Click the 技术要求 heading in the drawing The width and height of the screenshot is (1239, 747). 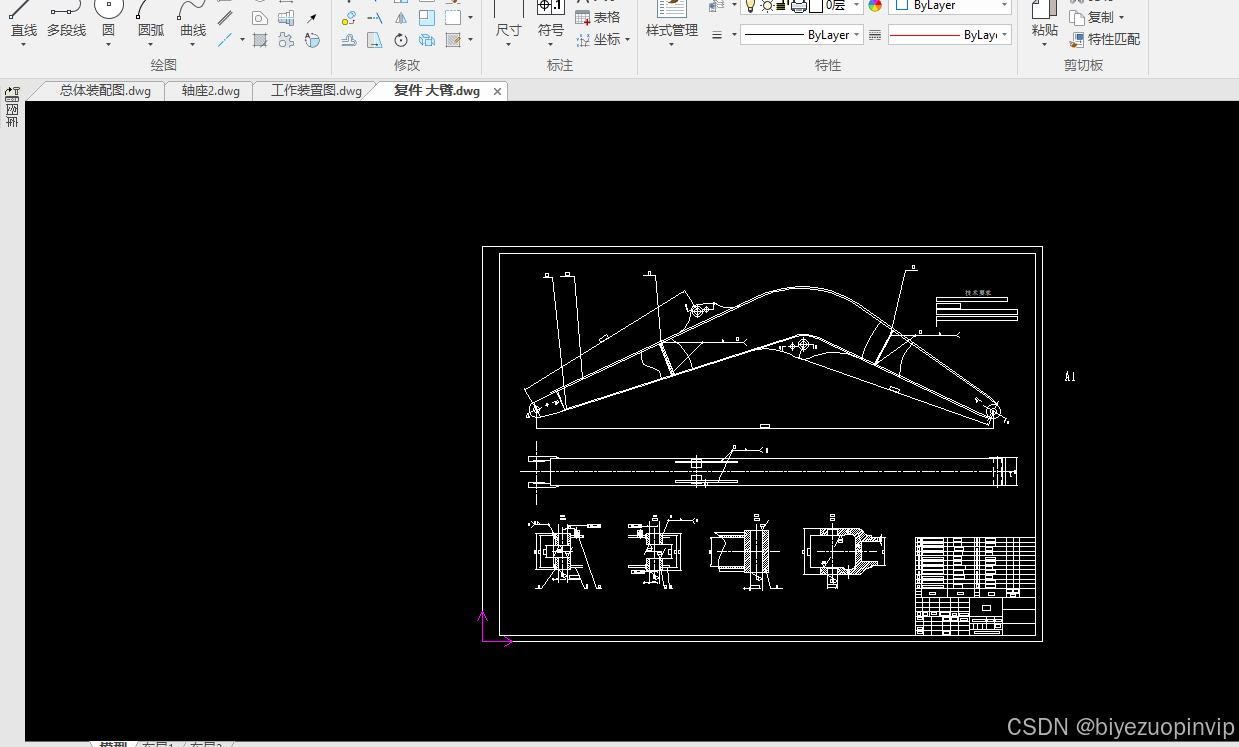978,293
